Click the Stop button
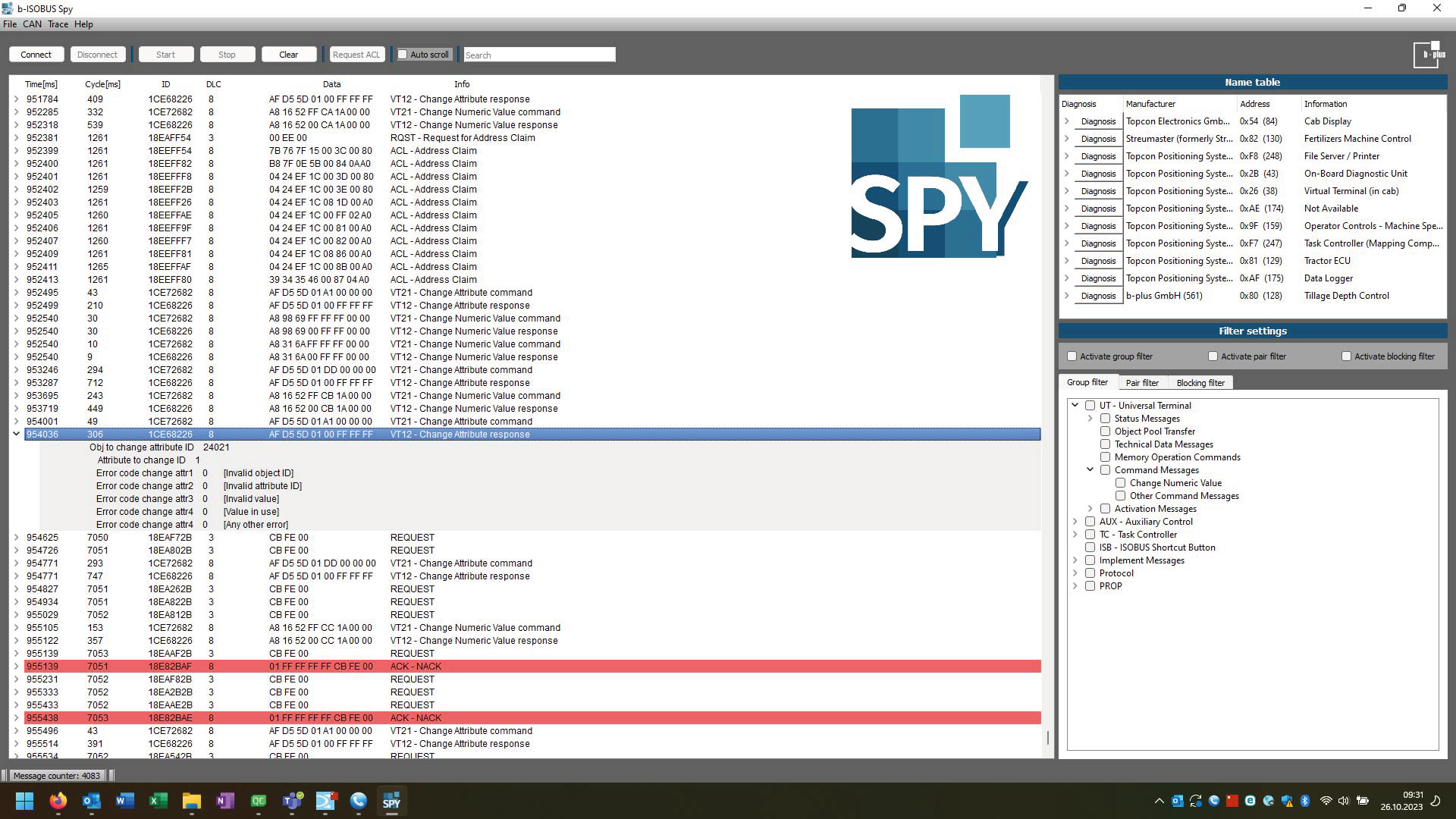 pos(227,55)
